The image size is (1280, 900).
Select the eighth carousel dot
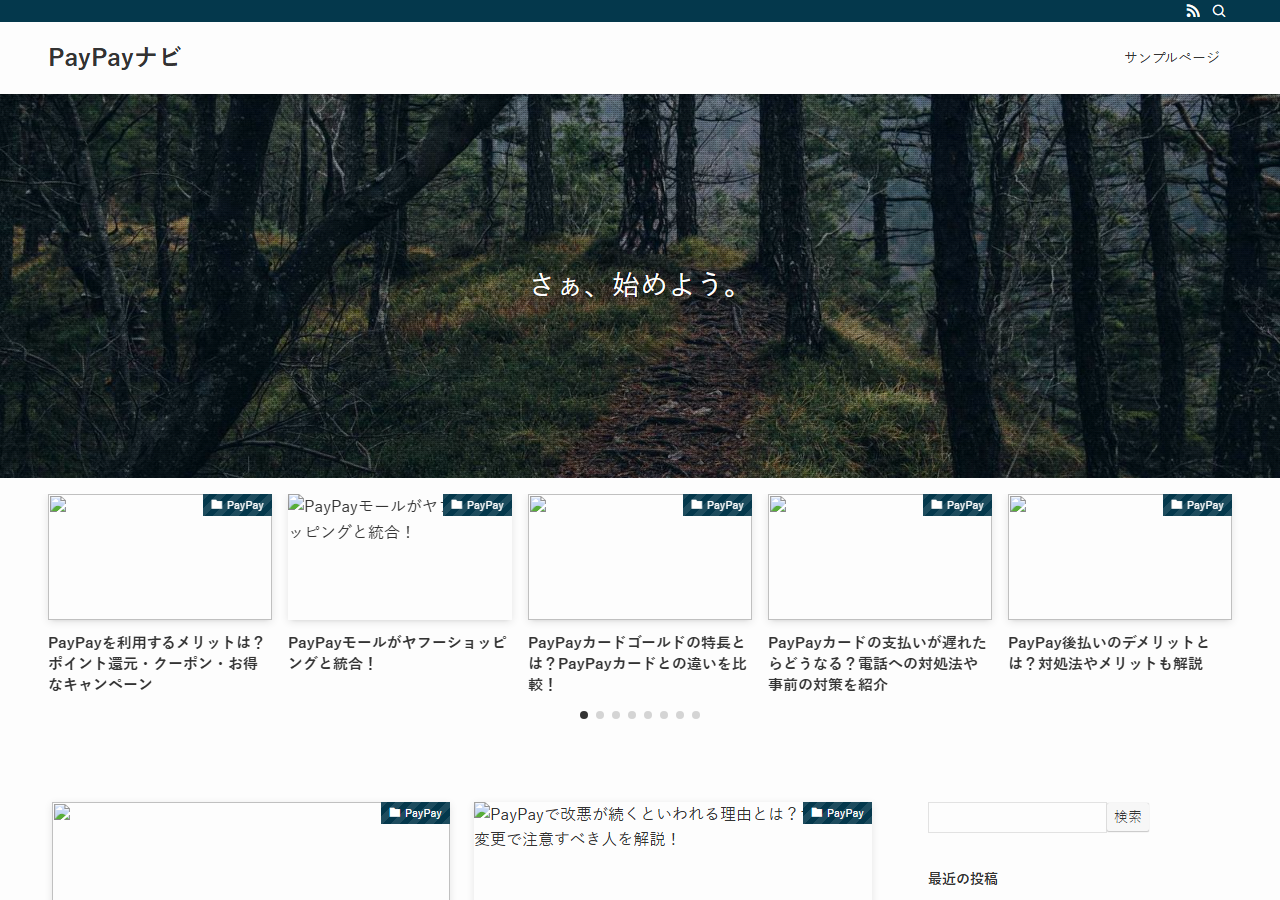click(696, 715)
